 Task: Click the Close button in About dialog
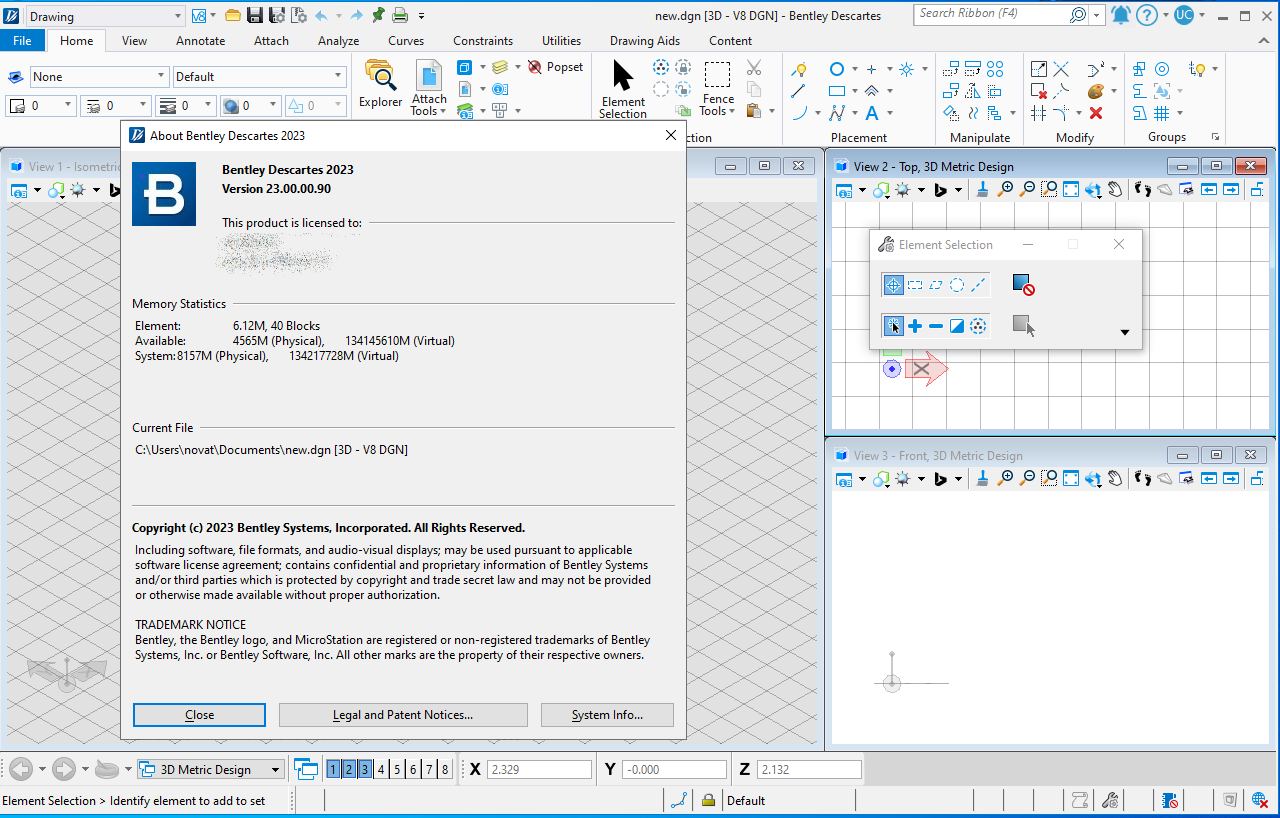coord(199,715)
